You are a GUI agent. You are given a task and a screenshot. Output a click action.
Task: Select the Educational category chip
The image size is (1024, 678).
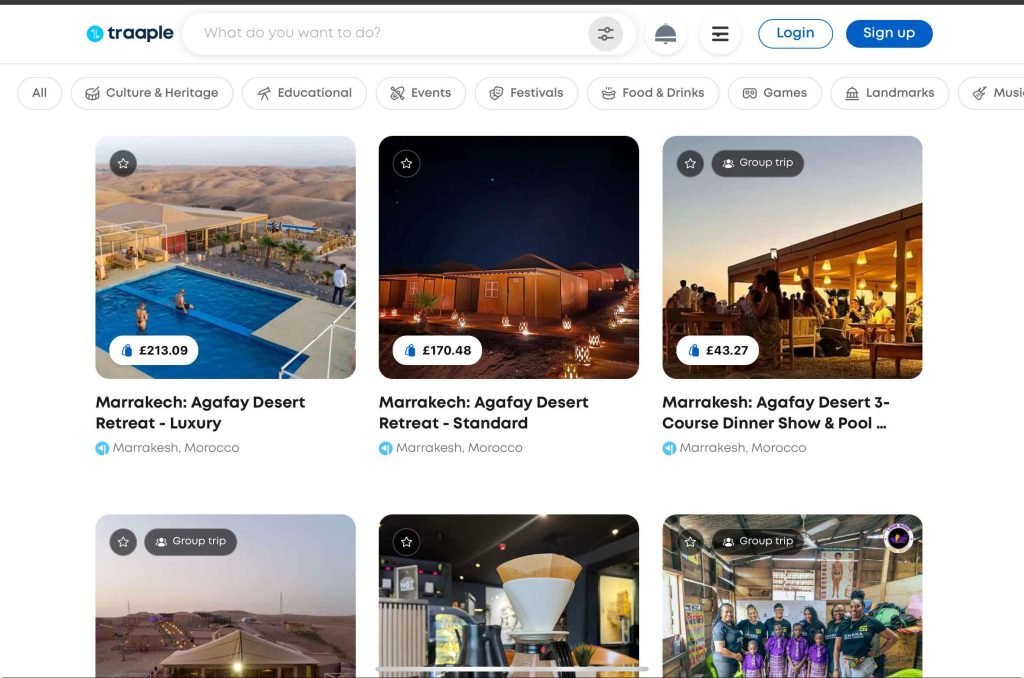tap(304, 93)
